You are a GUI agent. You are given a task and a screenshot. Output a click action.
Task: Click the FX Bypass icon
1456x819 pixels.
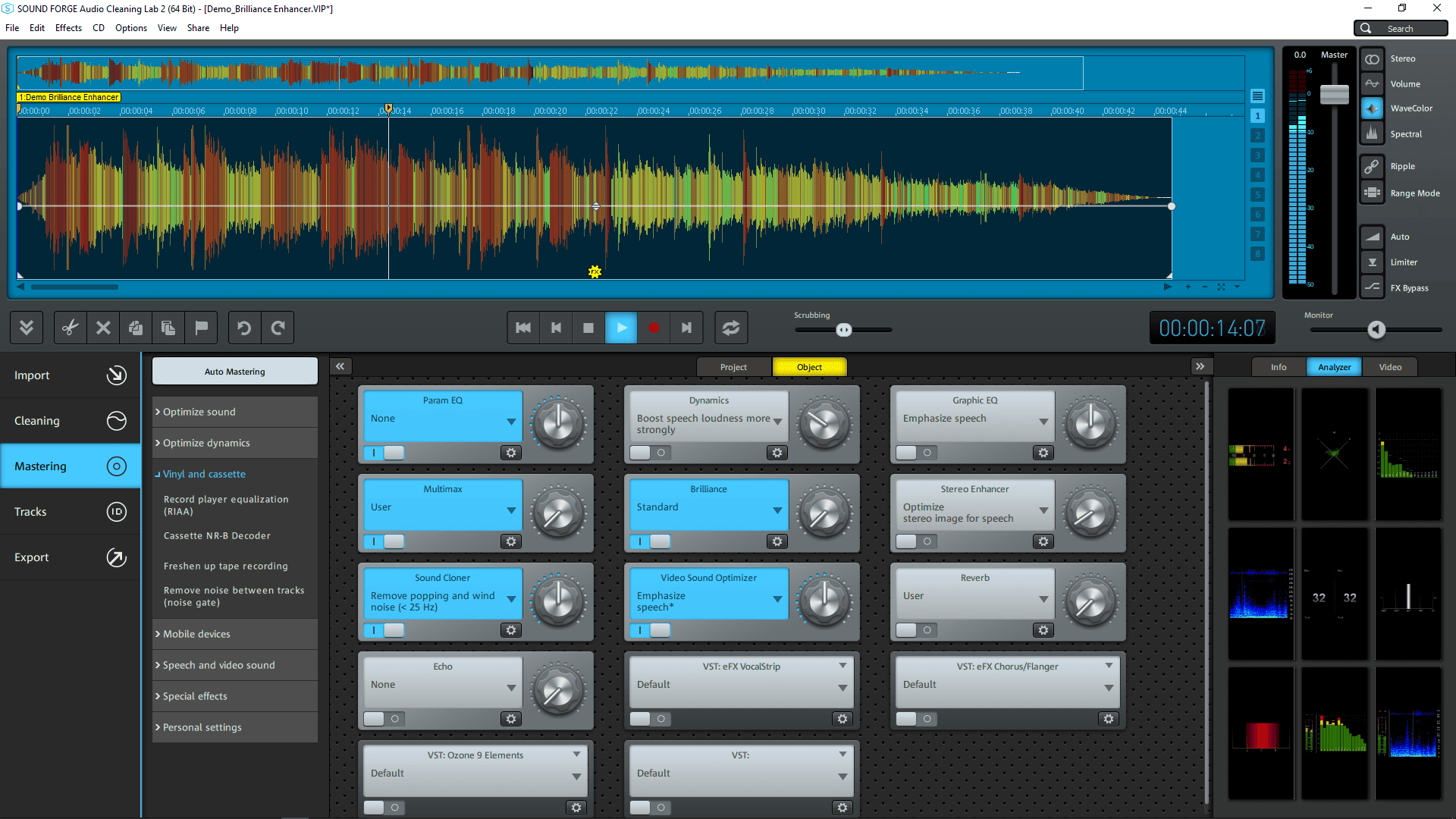pyautogui.click(x=1372, y=287)
